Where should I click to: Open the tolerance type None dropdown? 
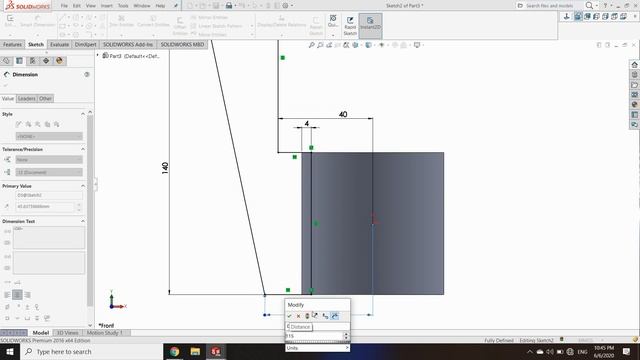pos(49,160)
